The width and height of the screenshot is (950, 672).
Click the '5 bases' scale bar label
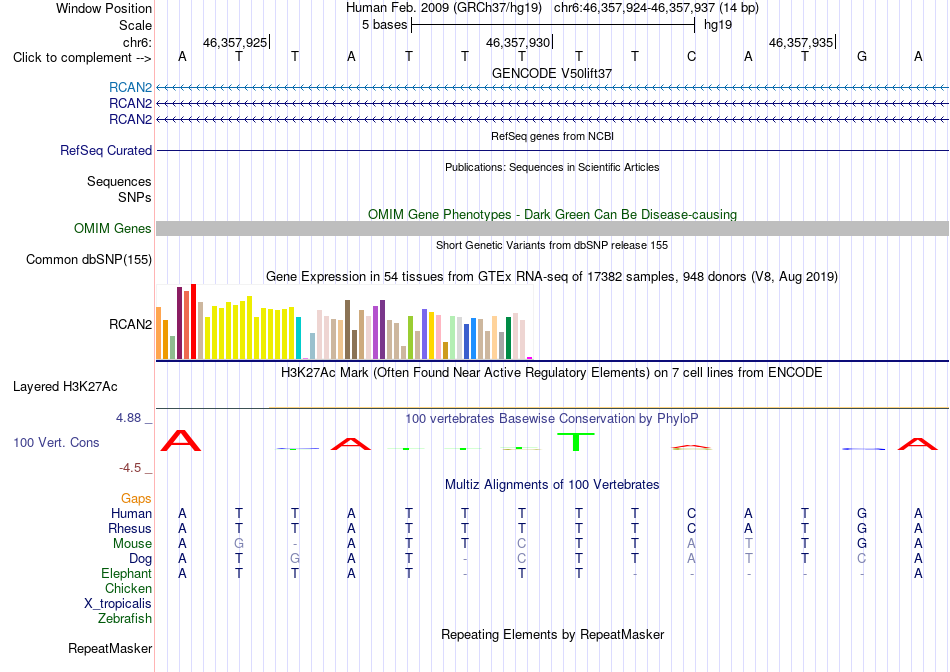pyautogui.click(x=385, y=25)
